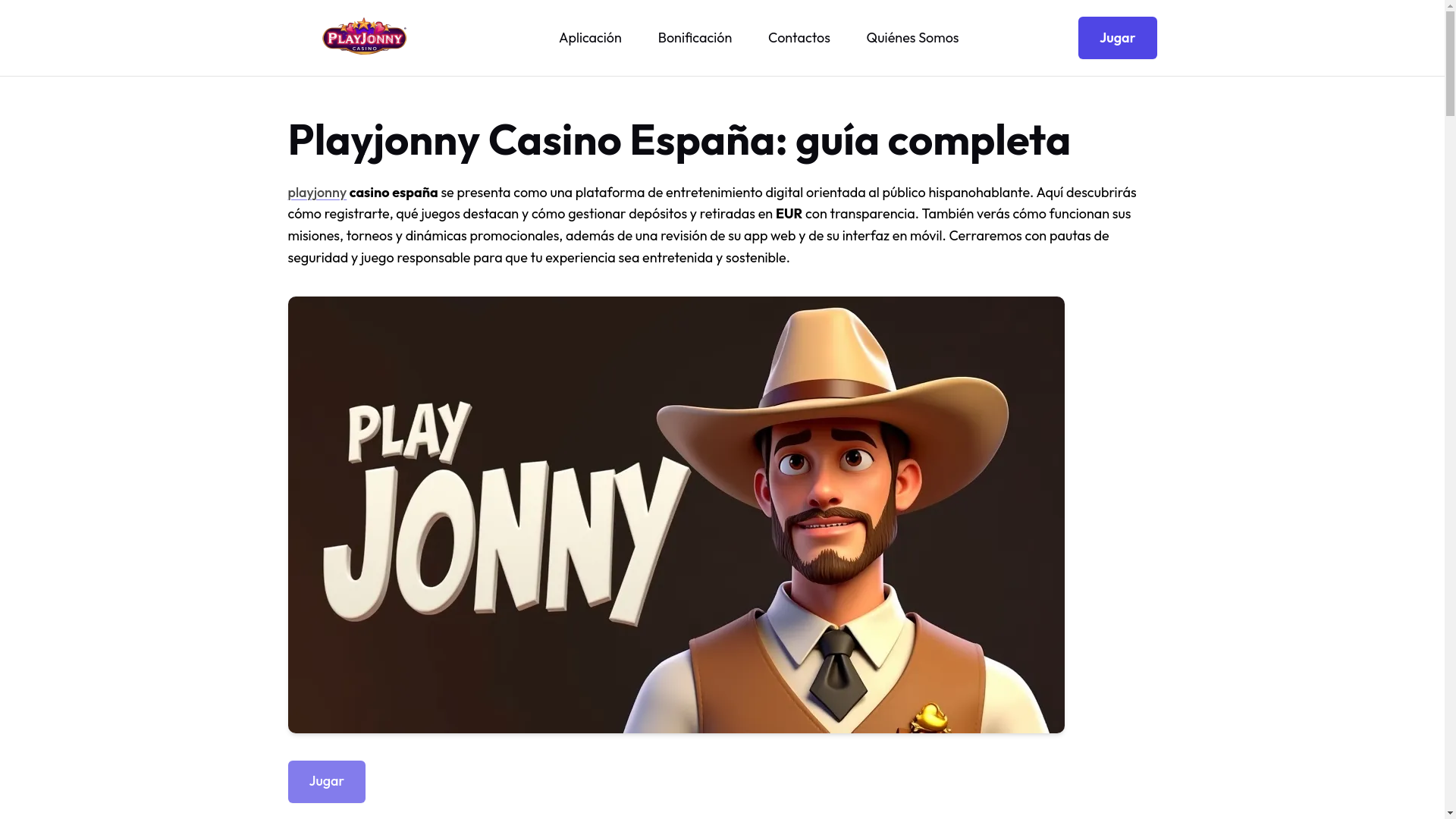Open the Aplicación menu item
This screenshot has height=819, width=1456.
click(x=590, y=38)
